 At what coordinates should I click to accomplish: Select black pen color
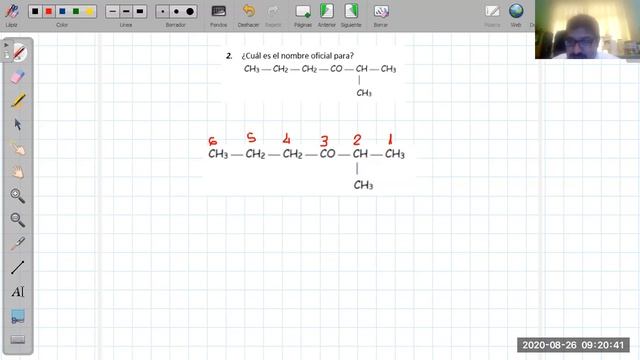tap(35, 11)
